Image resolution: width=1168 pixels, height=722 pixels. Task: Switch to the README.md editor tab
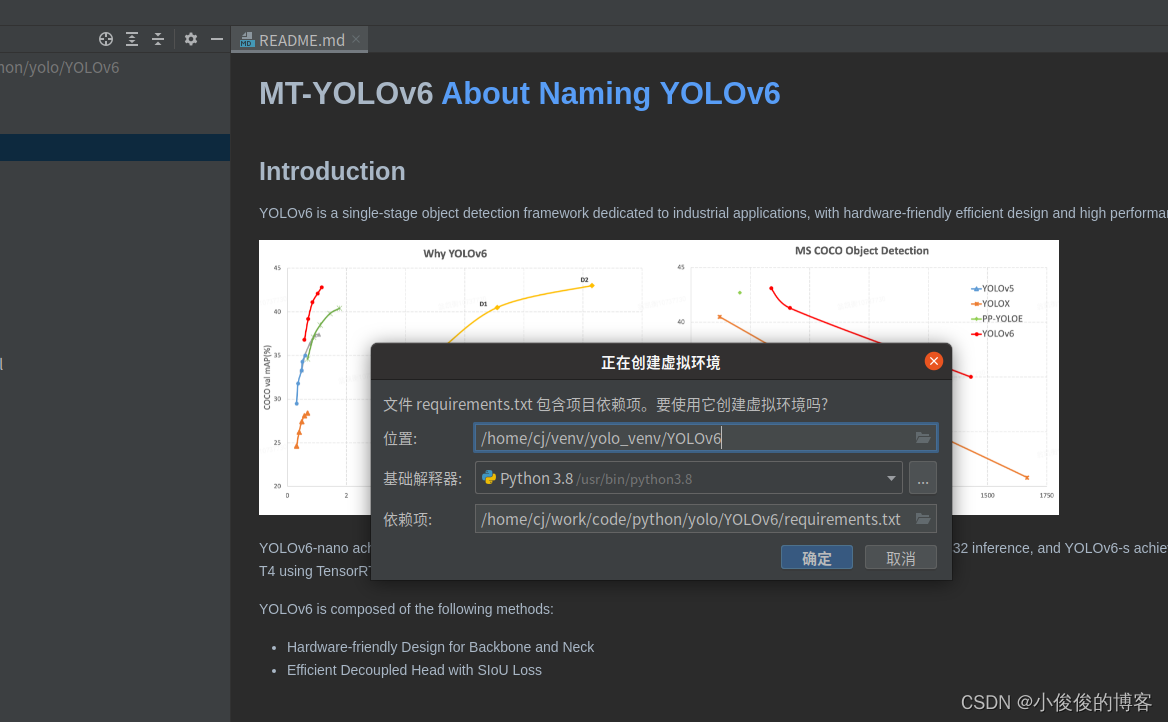[x=300, y=40]
